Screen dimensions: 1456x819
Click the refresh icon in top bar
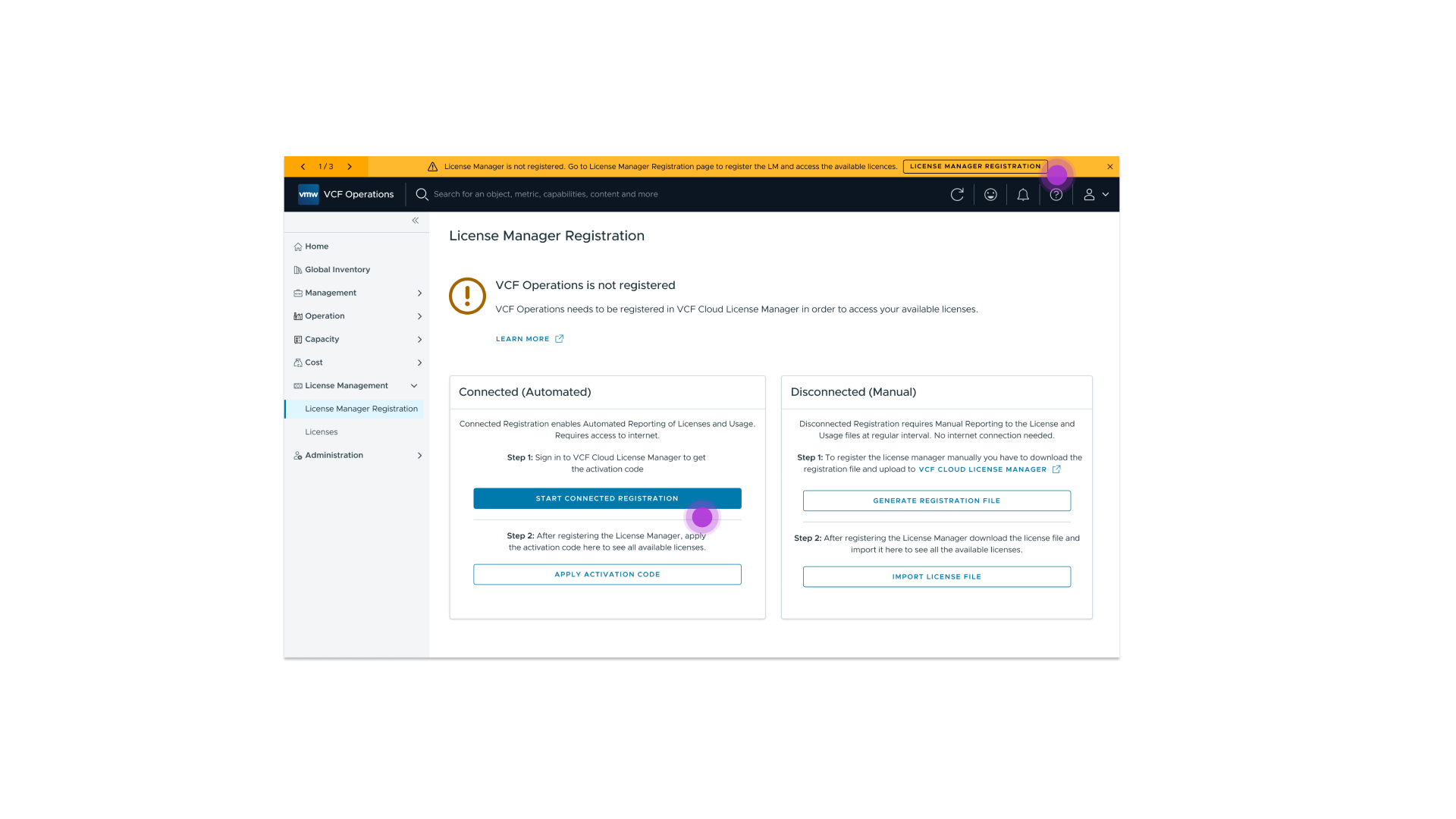point(957,195)
